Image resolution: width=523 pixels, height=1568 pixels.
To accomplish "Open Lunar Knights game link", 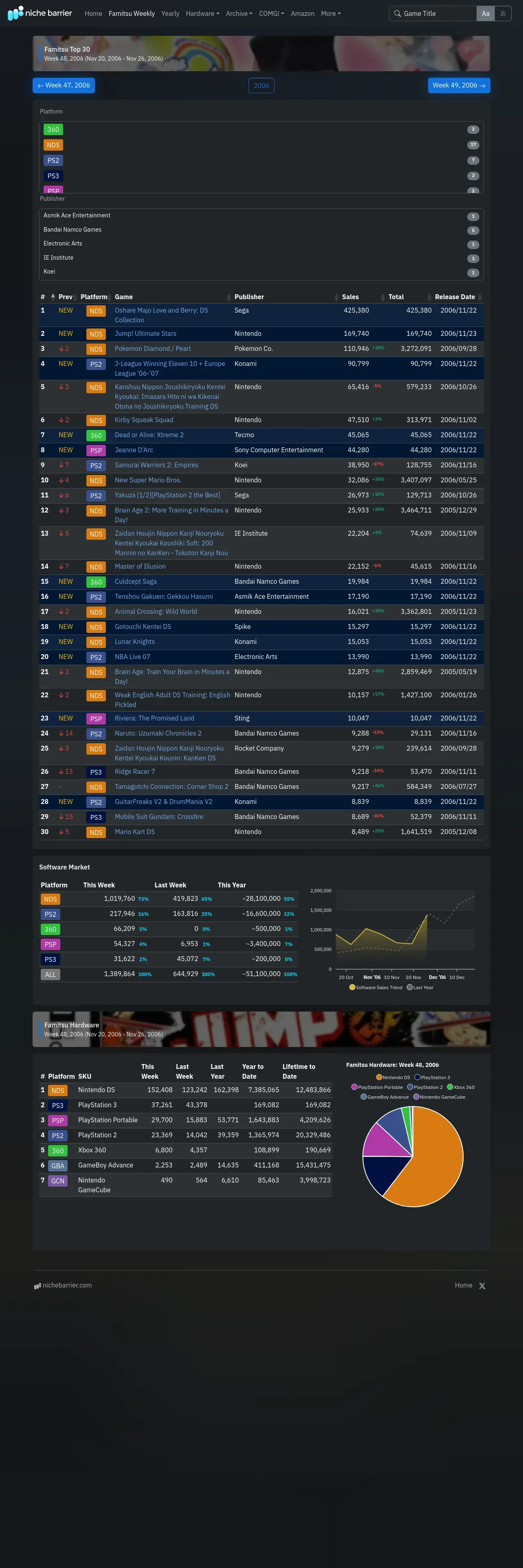I will tap(134, 642).
